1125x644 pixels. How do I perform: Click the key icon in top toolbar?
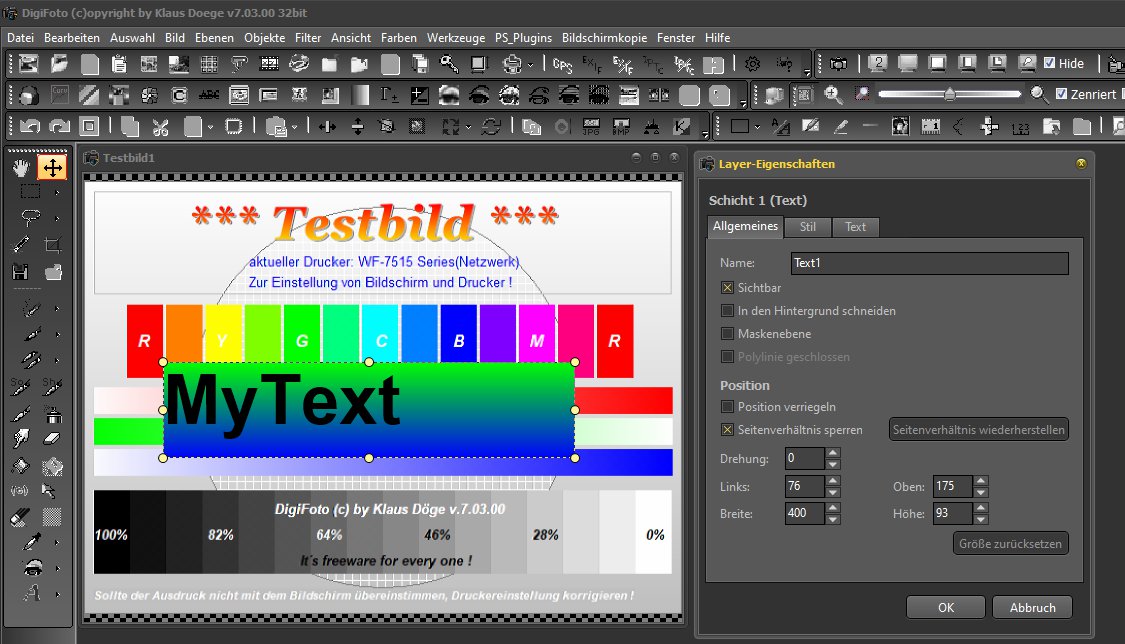(x=450, y=64)
